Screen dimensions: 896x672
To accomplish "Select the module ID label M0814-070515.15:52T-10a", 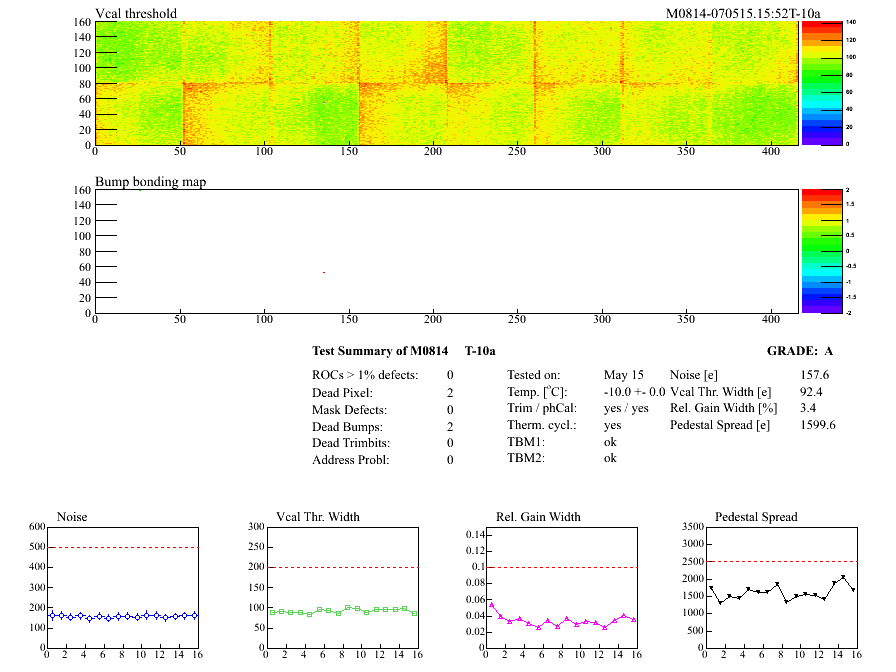I will tap(743, 13).
